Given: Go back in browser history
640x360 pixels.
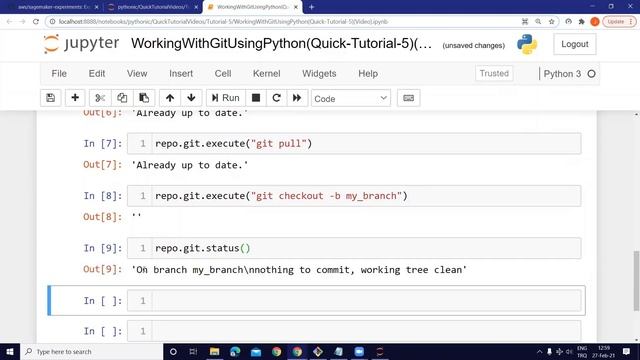Looking at the screenshot, I should [9, 22].
